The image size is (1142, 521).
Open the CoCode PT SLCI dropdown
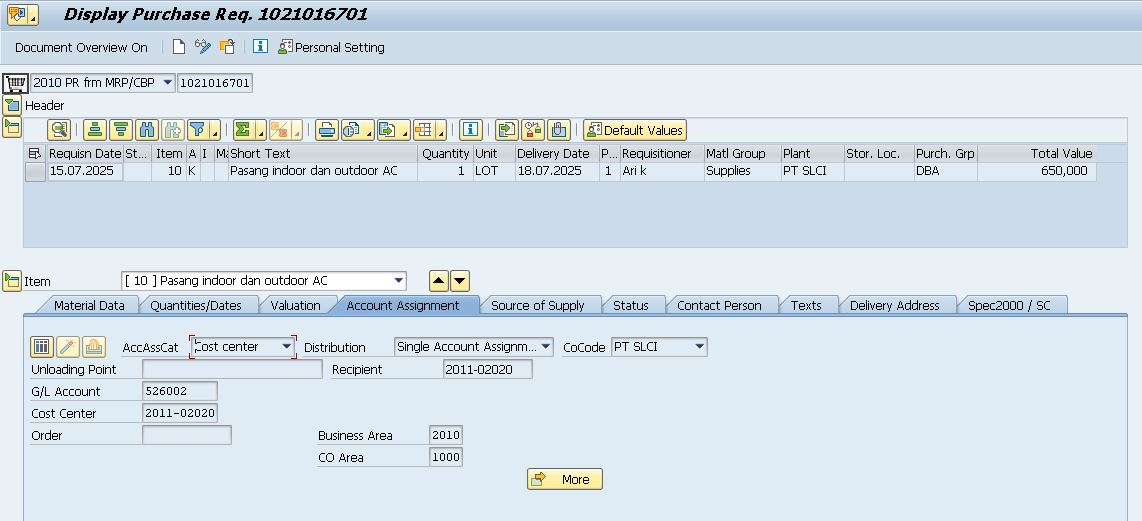click(x=699, y=347)
